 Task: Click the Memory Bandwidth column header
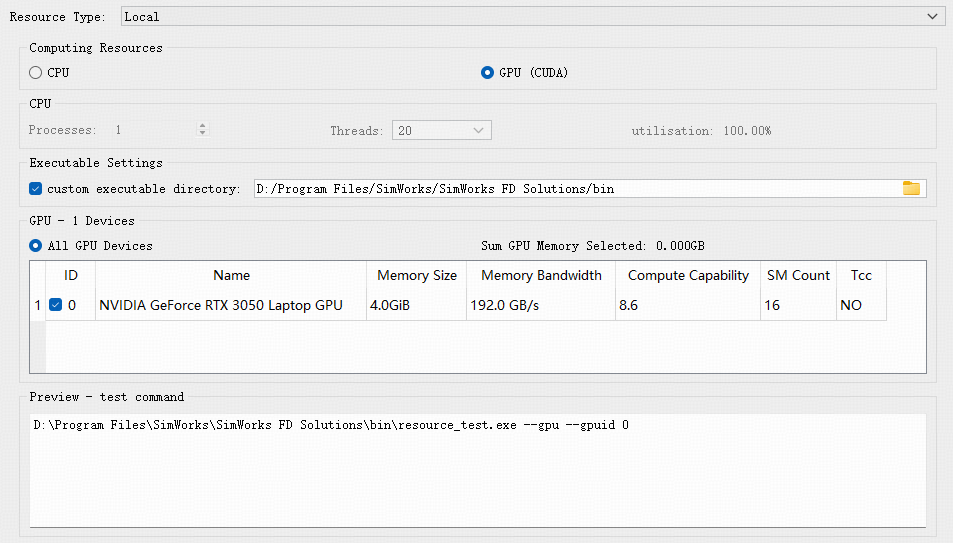coord(541,276)
